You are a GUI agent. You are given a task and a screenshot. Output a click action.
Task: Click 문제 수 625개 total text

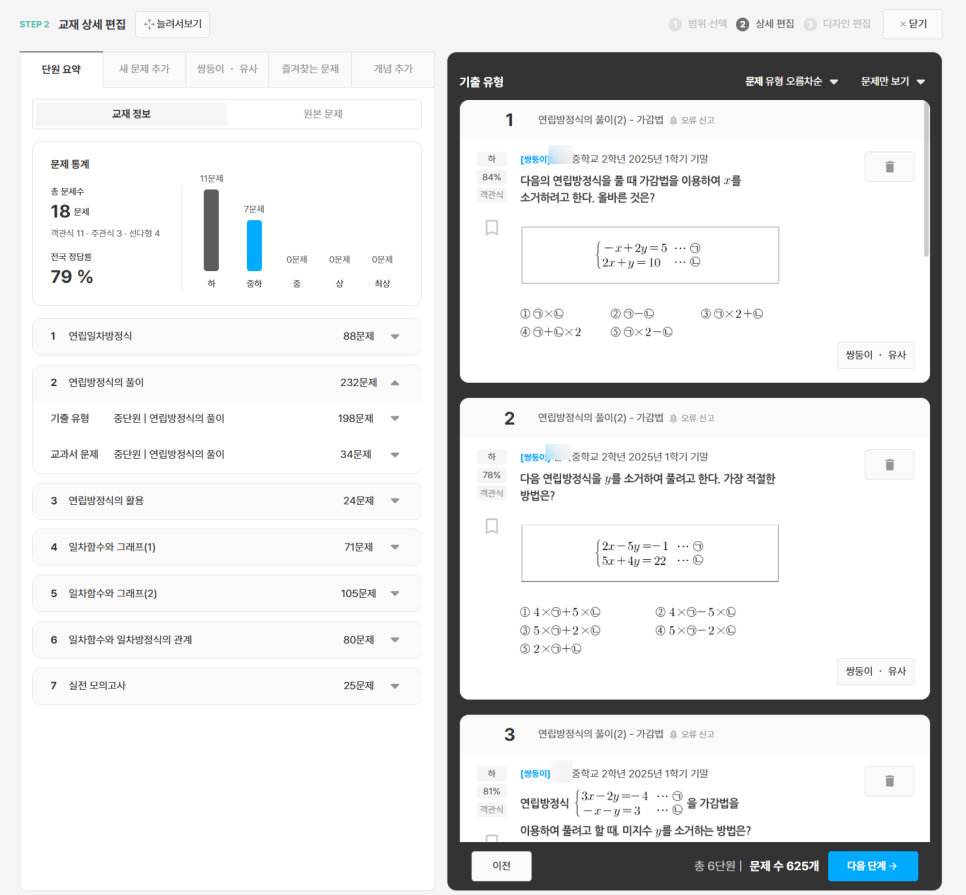coord(784,865)
